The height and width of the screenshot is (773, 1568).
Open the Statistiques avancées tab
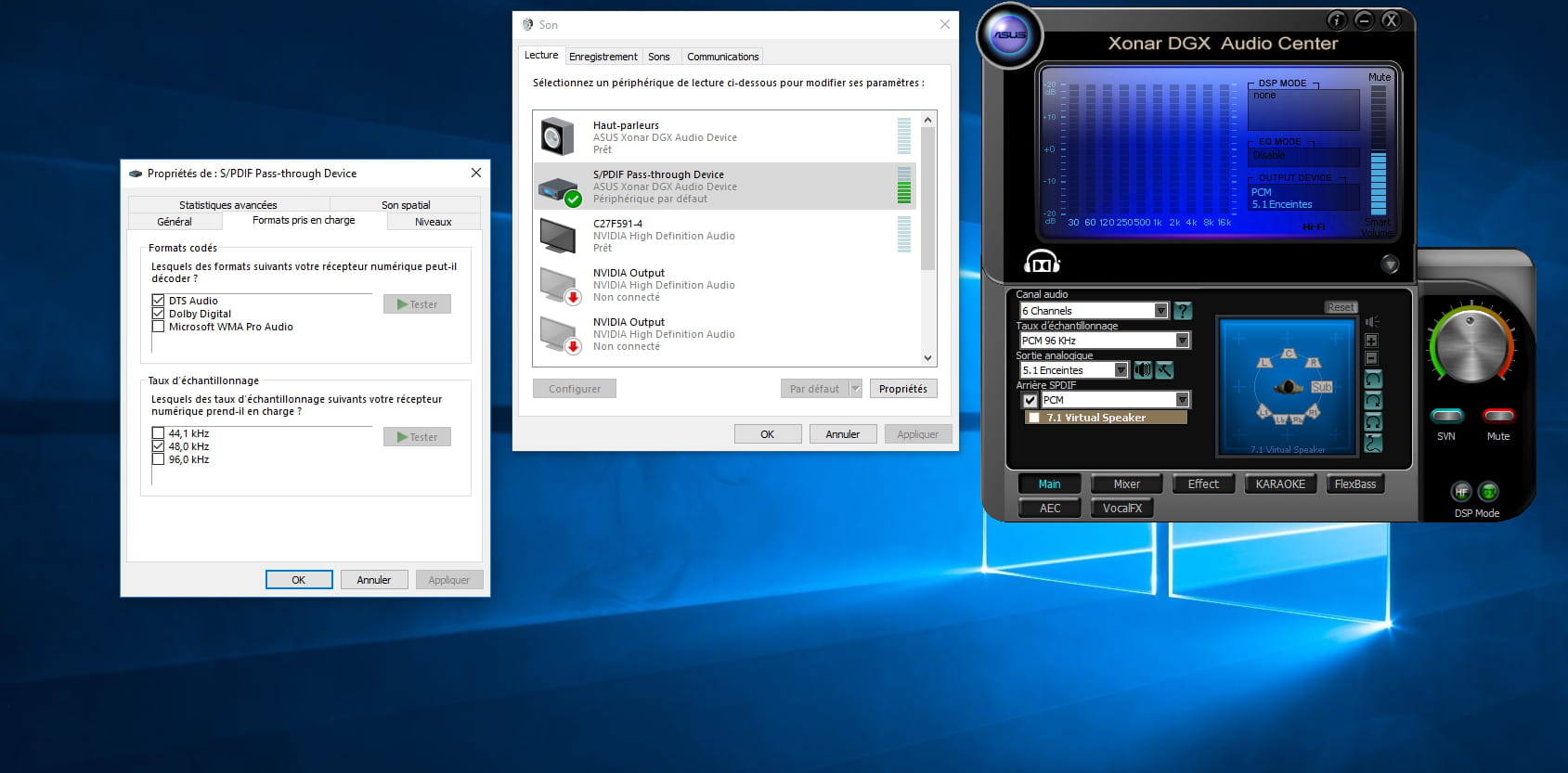228,205
